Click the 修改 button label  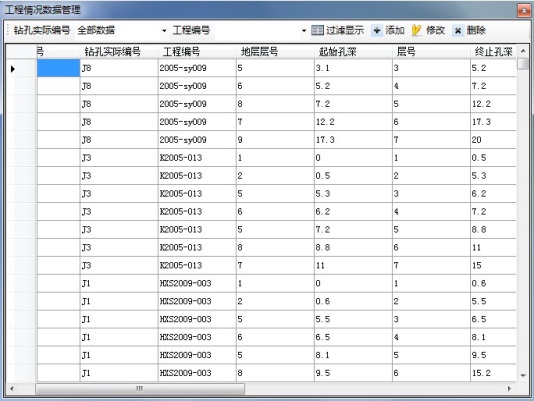(x=435, y=31)
